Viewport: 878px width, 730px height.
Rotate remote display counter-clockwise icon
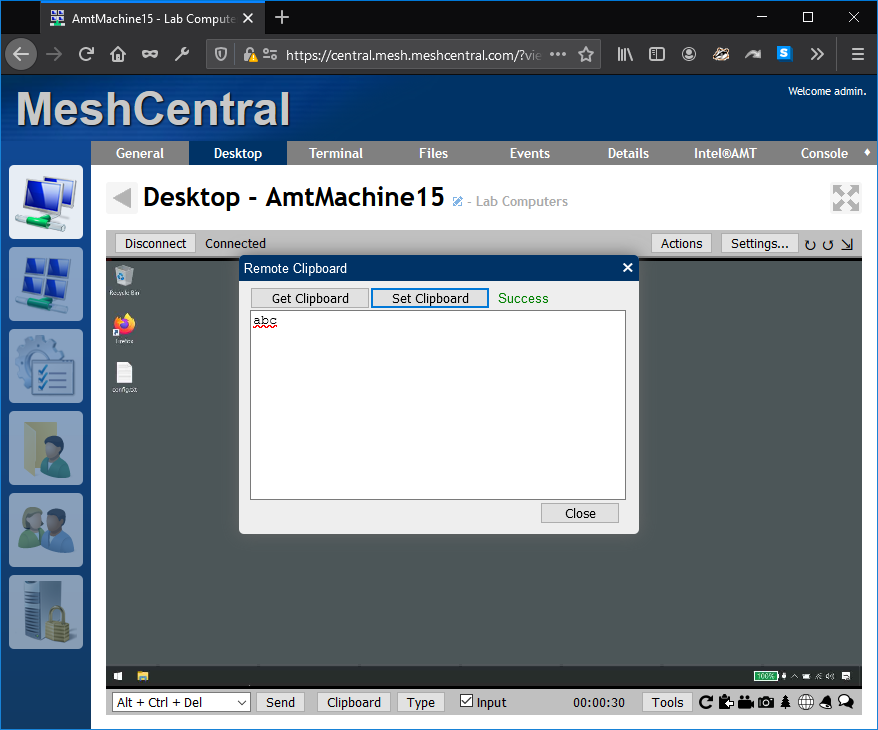tap(828, 245)
